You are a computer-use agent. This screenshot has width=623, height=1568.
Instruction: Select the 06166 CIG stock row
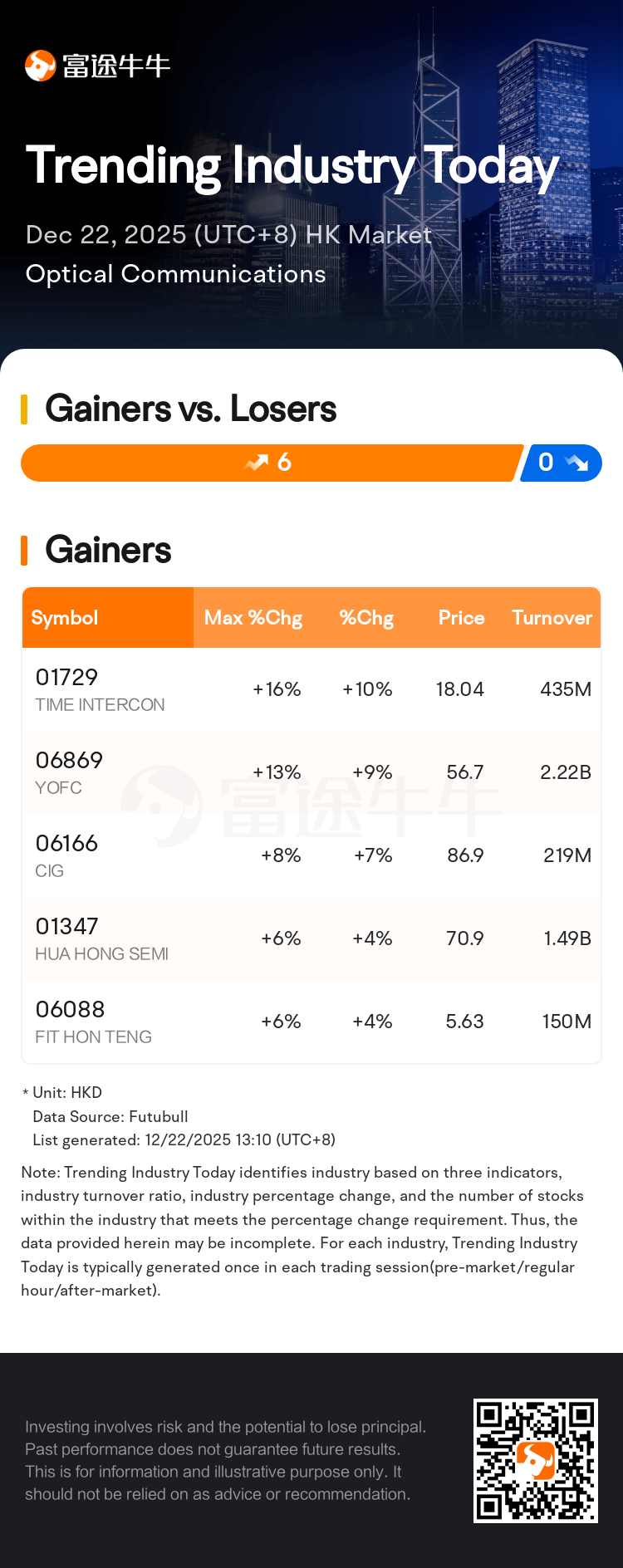(311, 855)
